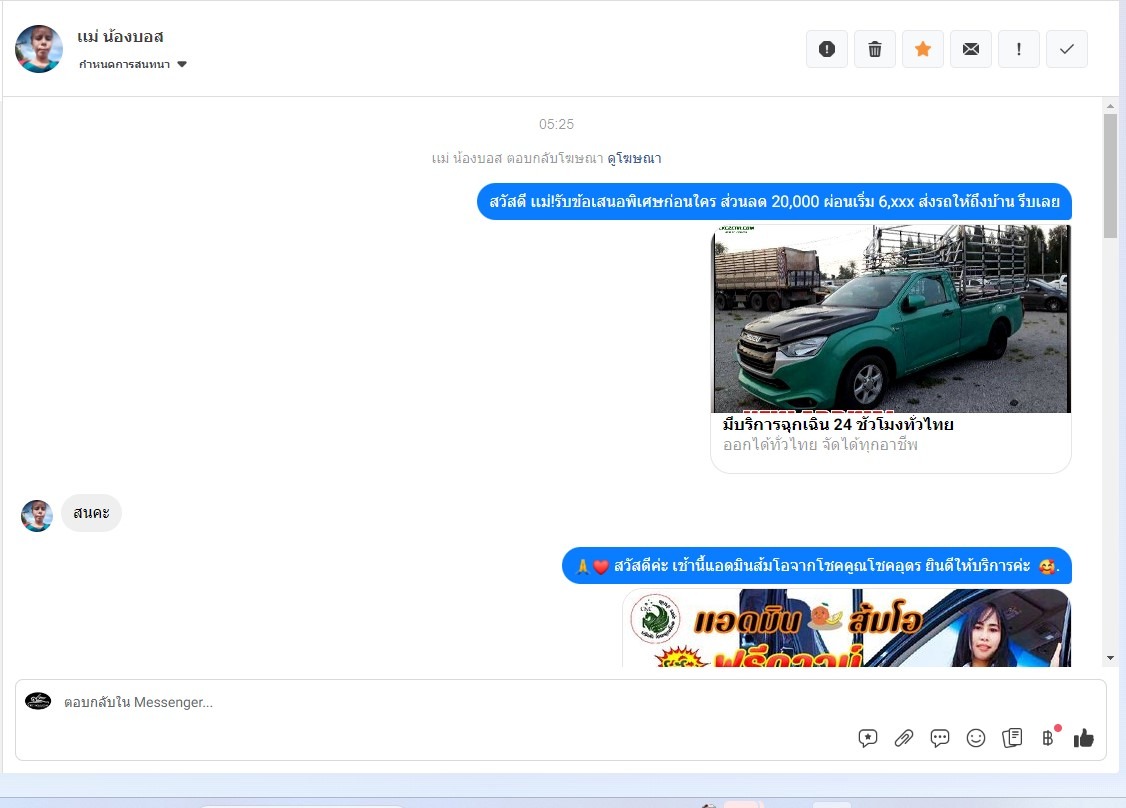Screen dimensions: 1126x808
Task: Attach a file with the paperclip icon
Action: (903, 738)
